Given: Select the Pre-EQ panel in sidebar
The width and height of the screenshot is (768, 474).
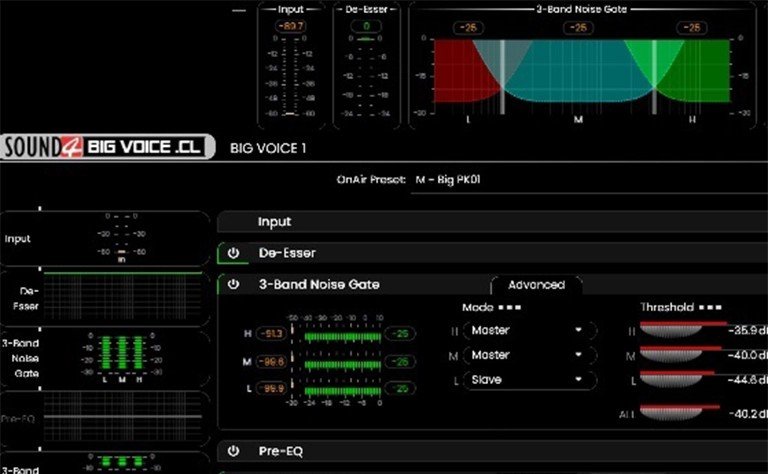Looking at the screenshot, I should click(105, 419).
